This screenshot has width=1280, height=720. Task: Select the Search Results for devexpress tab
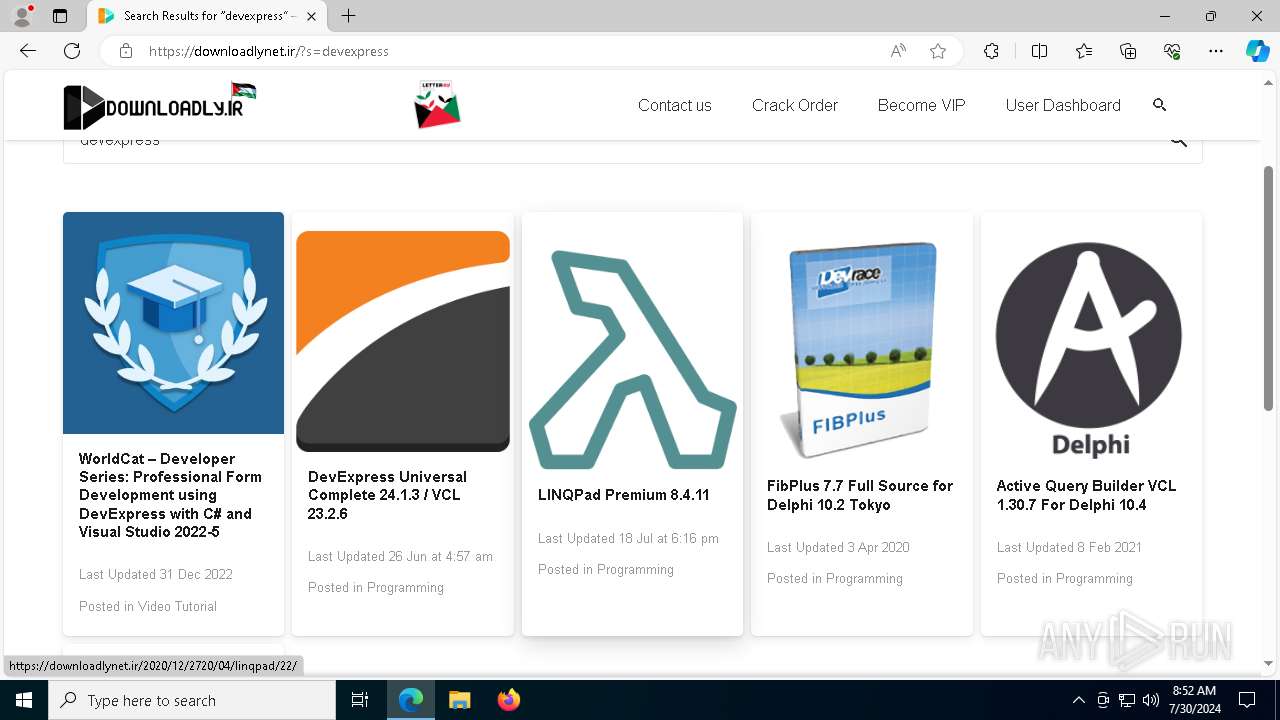coord(207,16)
